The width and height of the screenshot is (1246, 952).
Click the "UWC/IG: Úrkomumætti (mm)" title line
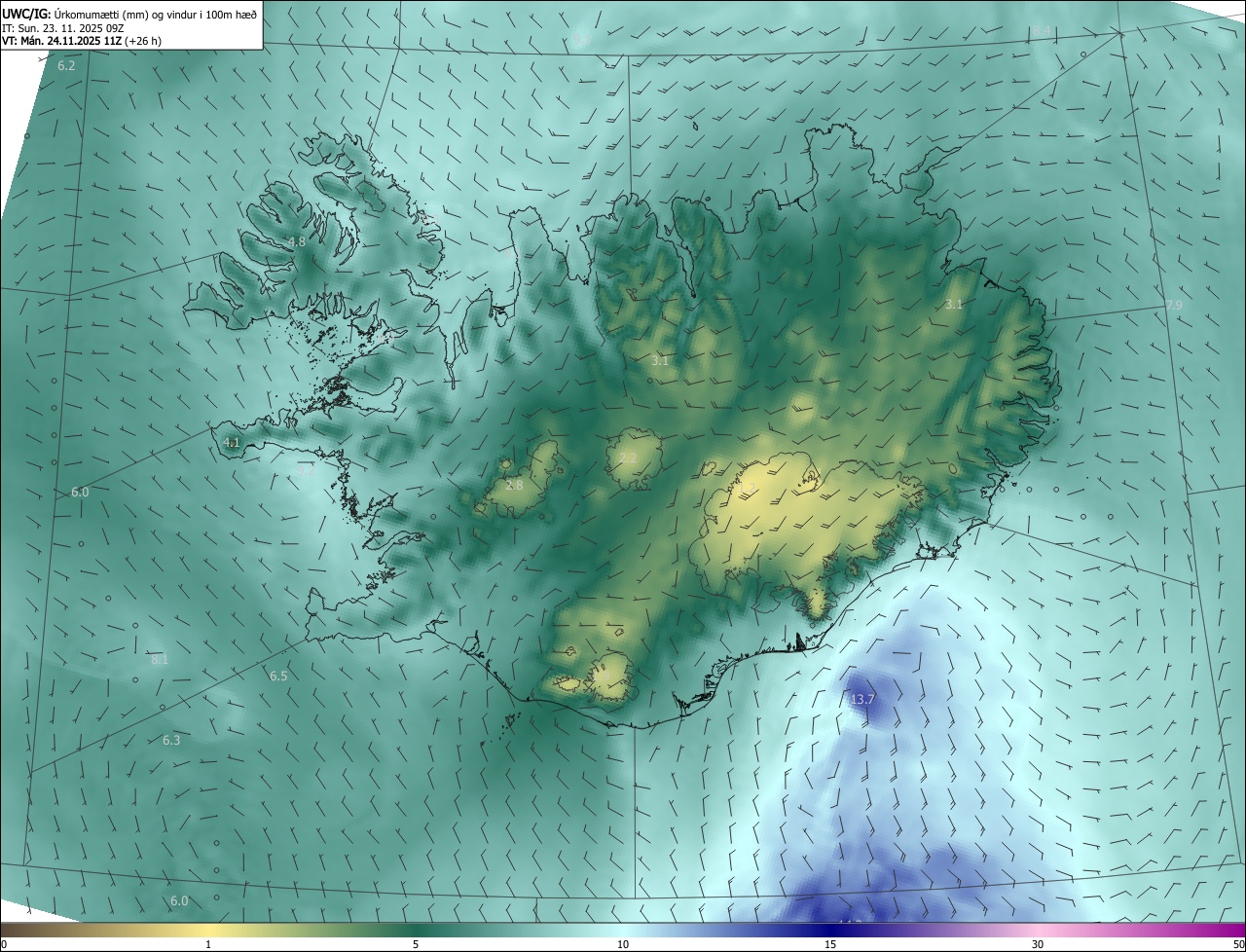click(x=129, y=14)
